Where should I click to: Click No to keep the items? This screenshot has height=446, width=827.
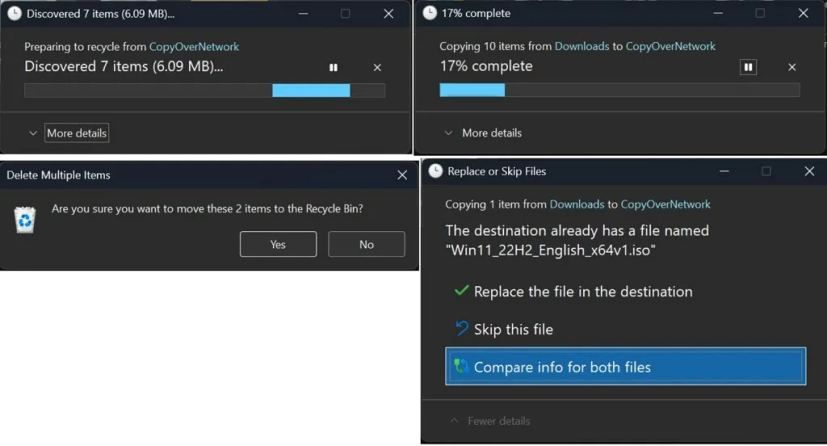[x=366, y=244]
